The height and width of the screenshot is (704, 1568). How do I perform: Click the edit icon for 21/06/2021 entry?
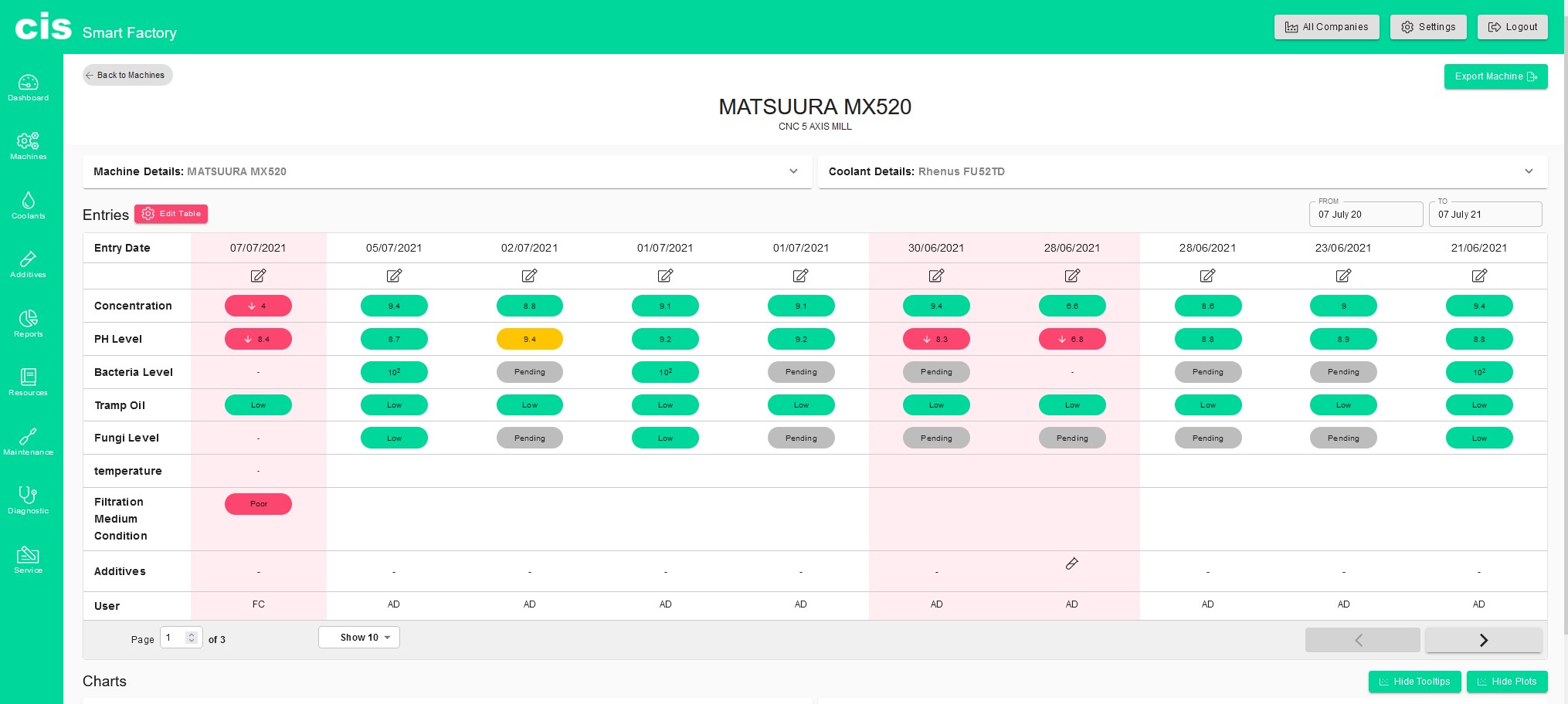(x=1478, y=276)
